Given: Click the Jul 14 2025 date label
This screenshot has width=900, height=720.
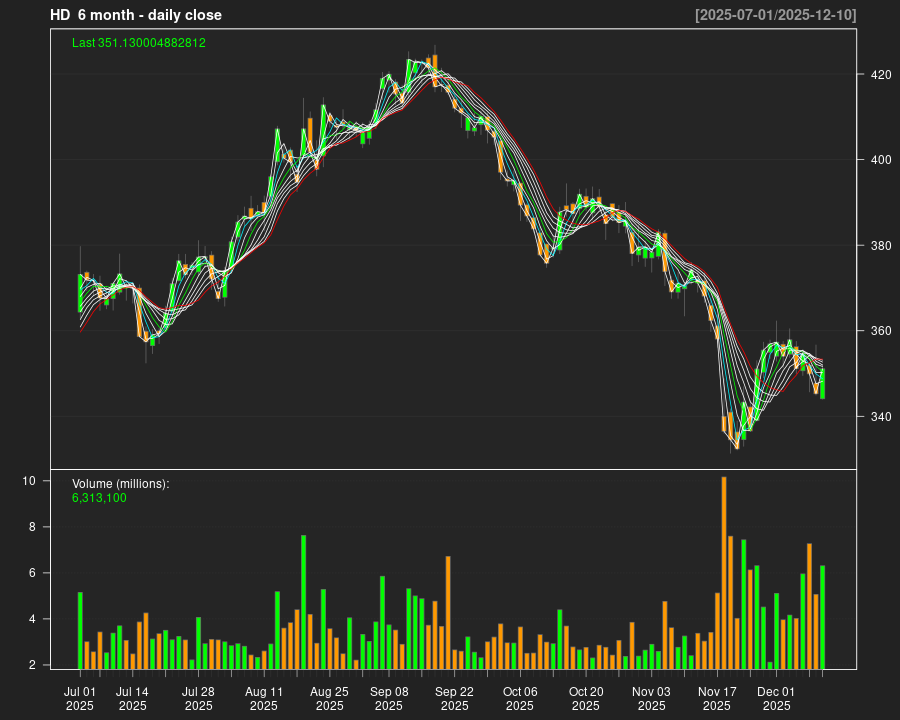Looking at the screenshot, I should pos(132,698).
